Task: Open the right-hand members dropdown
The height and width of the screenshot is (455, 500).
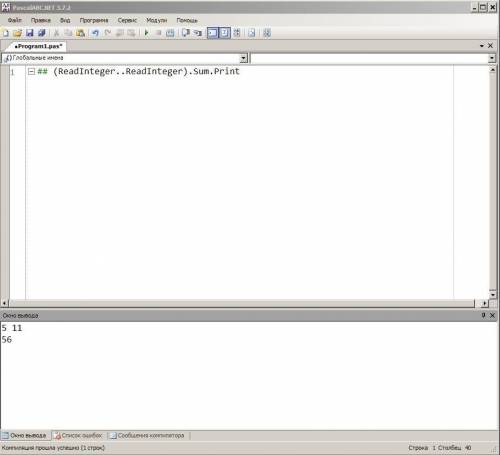Action: tap(492, 58)
